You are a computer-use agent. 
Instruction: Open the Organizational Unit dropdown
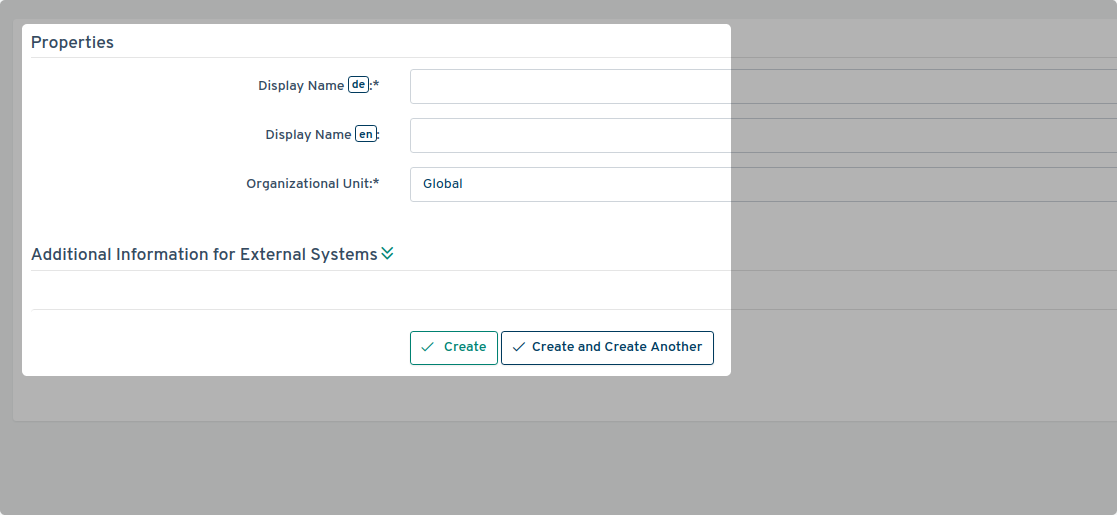(700, 184)
